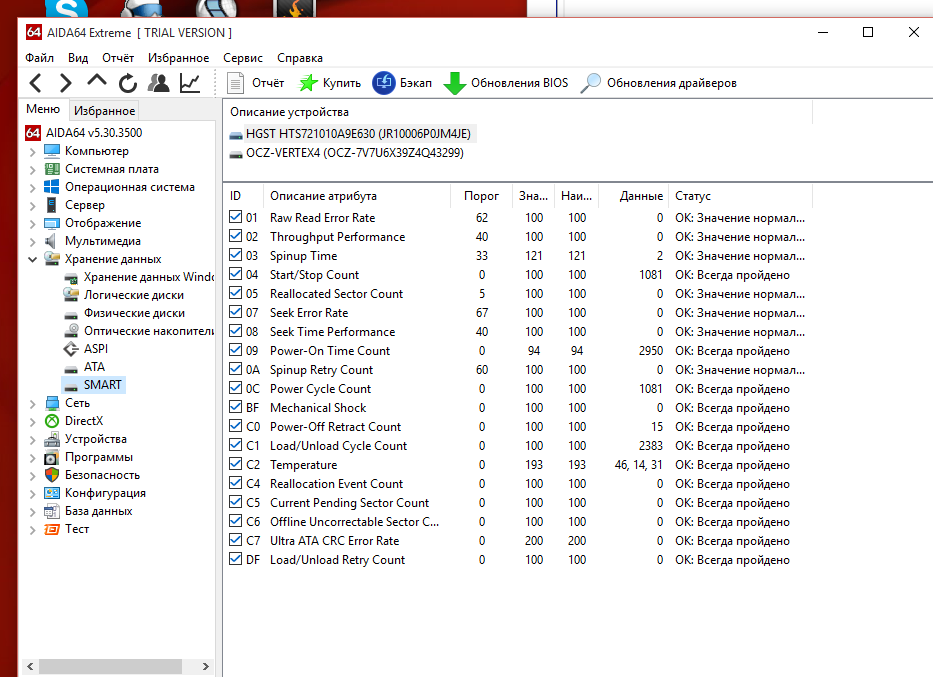
Task: Switch to the Меню tab
Action: (x=43, y=109)
